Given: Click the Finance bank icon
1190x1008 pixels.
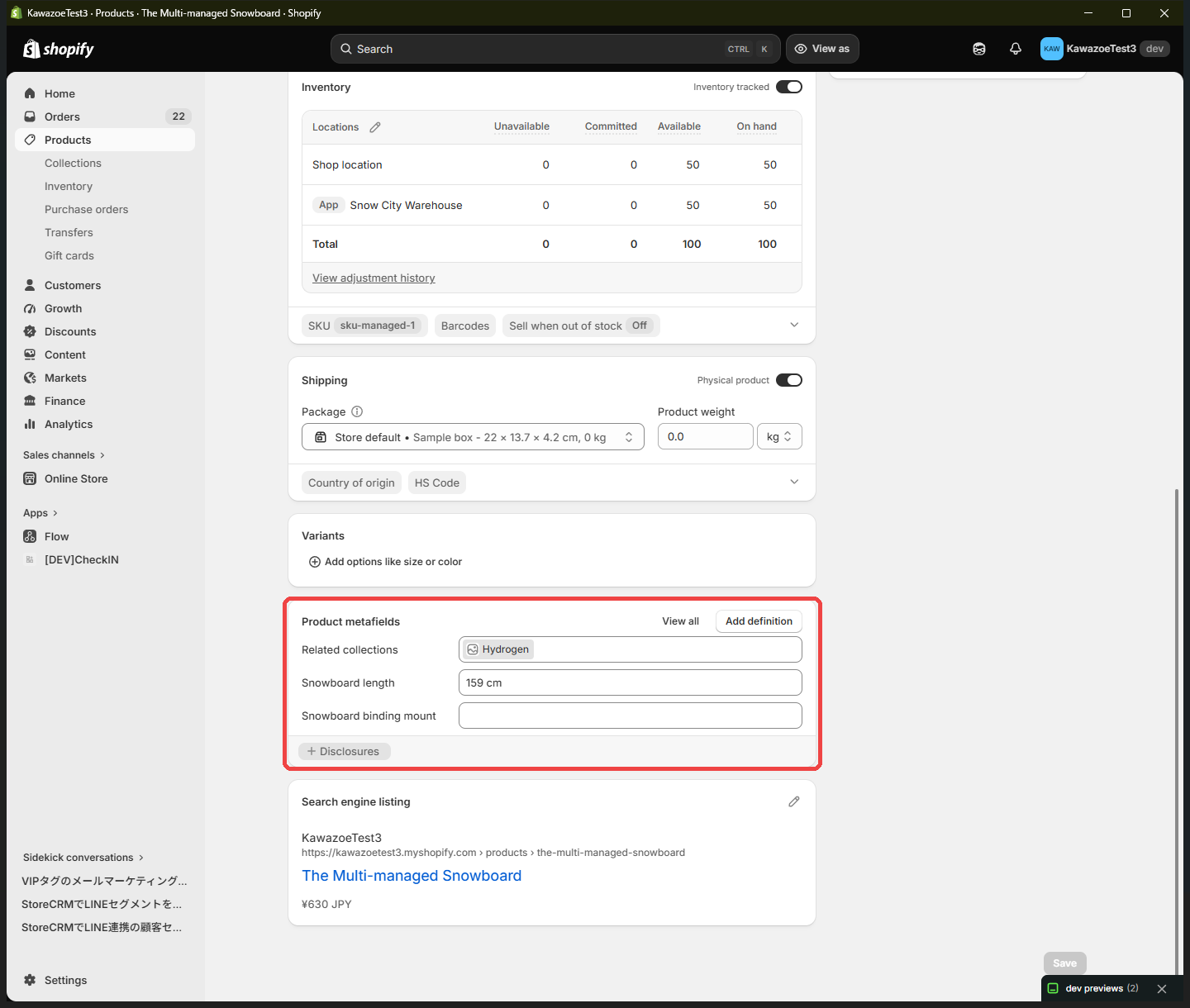Looking at the screenshot, I should pos(30,401).
